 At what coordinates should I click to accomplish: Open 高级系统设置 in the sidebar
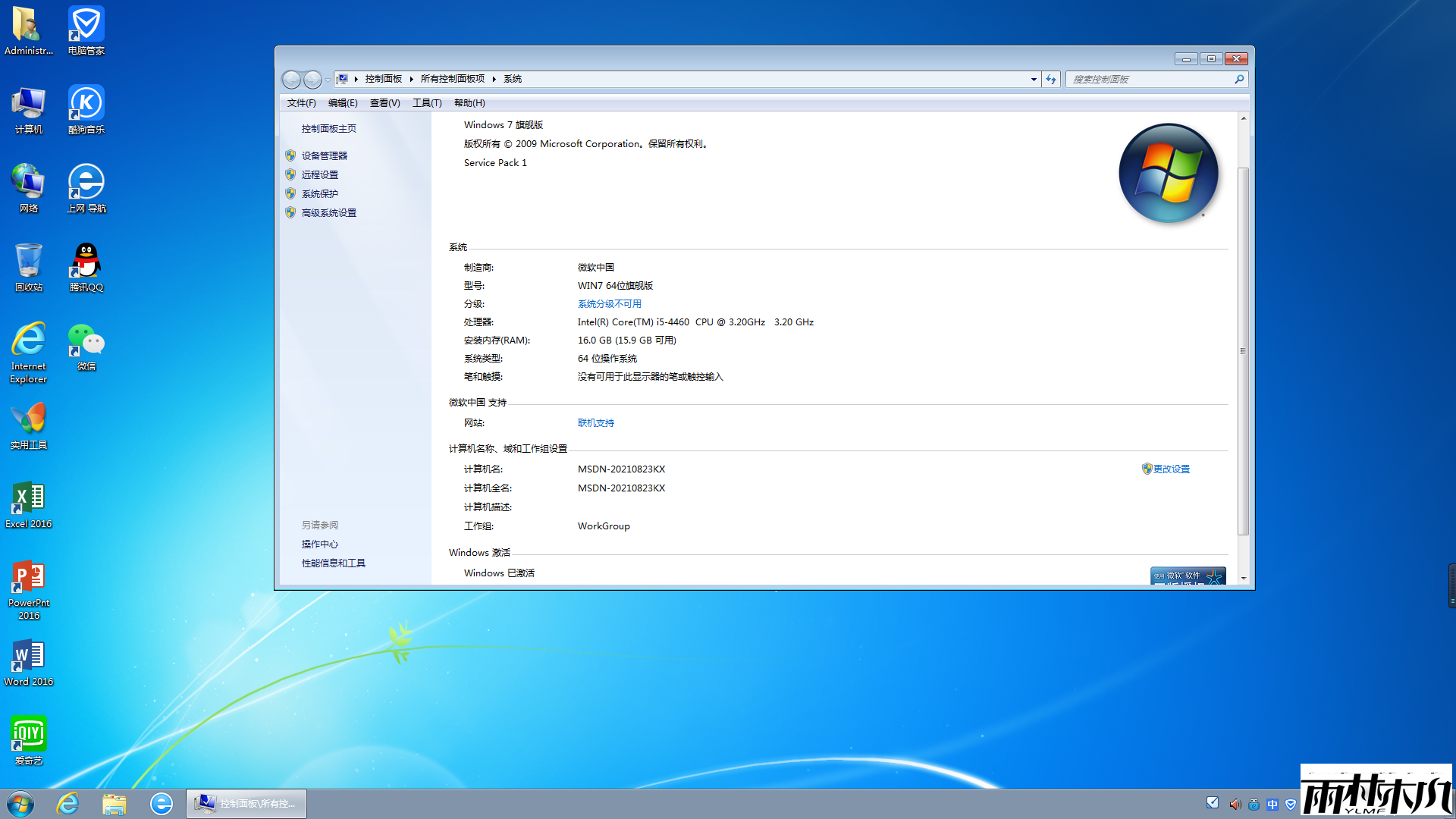[328, 212]
